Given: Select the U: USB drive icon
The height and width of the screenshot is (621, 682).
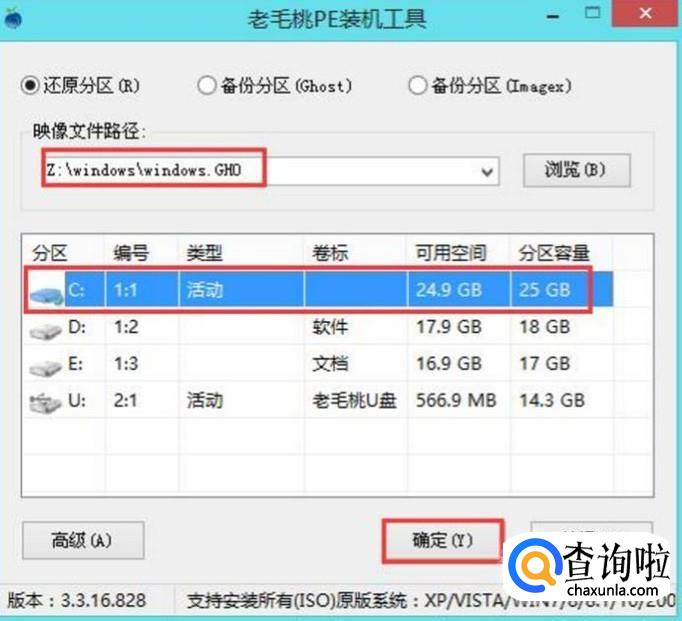Looking at the screenshot, I should pos(46,403).
